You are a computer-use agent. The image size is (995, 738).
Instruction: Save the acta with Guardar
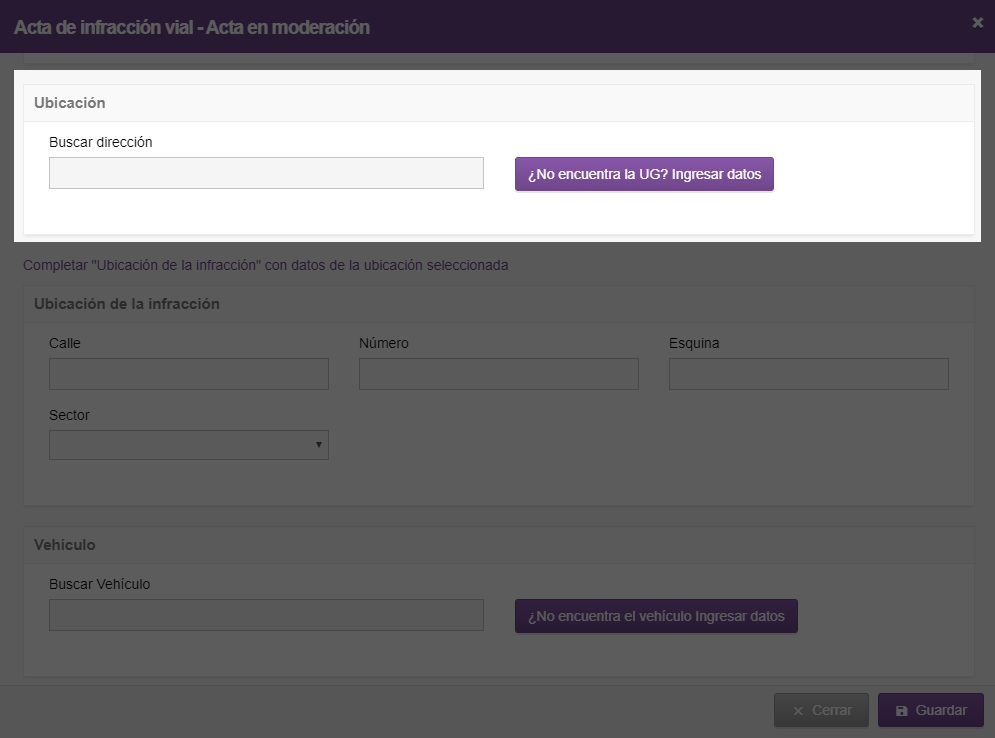click(x=930, y=710)
